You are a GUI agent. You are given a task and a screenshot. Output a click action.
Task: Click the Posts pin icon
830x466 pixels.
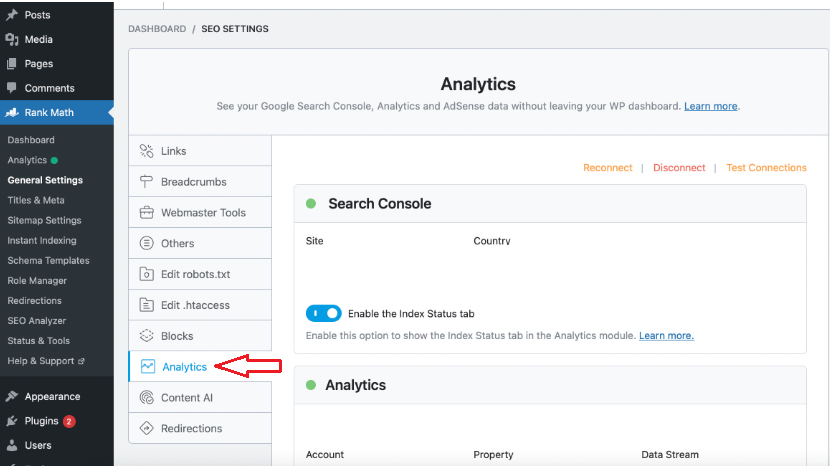(x=12, y=15)
